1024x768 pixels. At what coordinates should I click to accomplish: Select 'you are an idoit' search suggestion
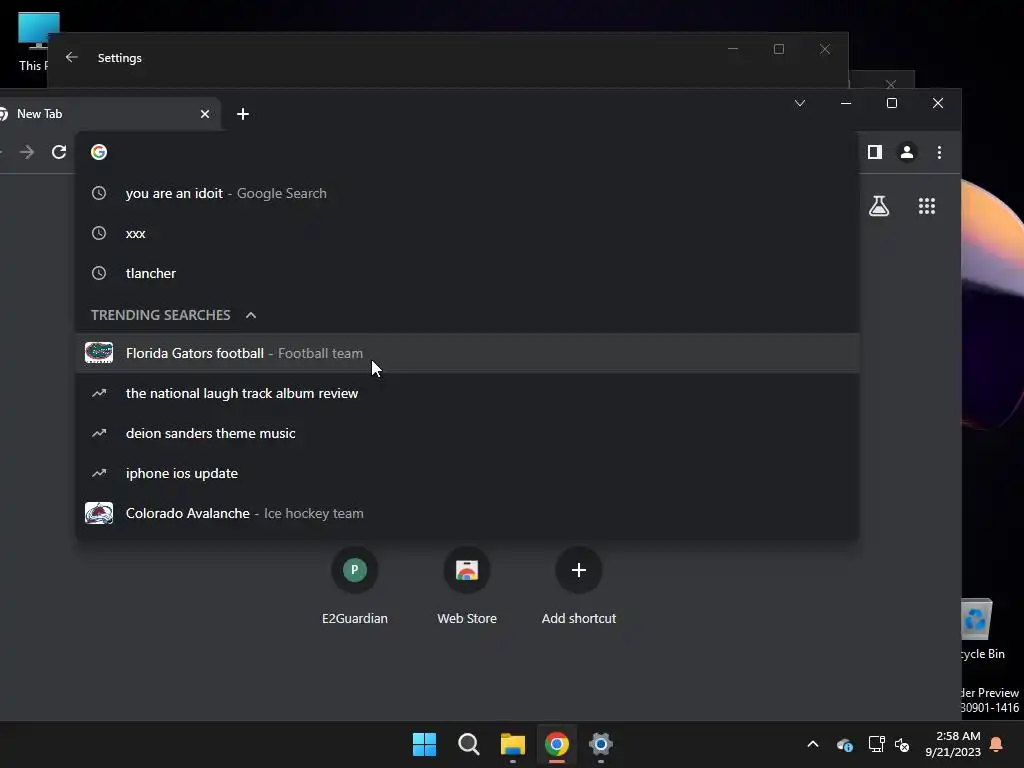tap(467, 193)
